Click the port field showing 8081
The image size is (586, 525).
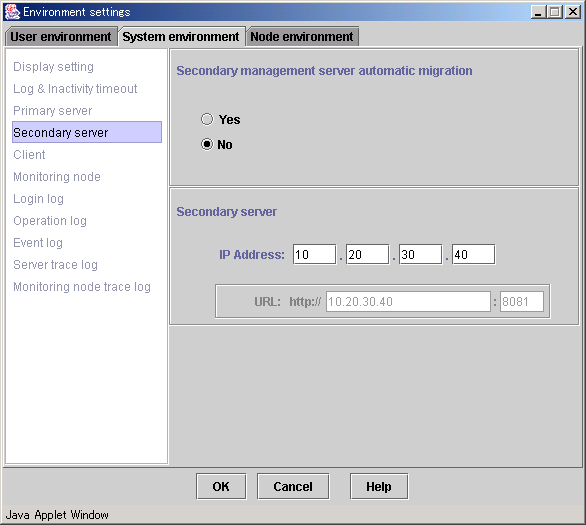522,302
